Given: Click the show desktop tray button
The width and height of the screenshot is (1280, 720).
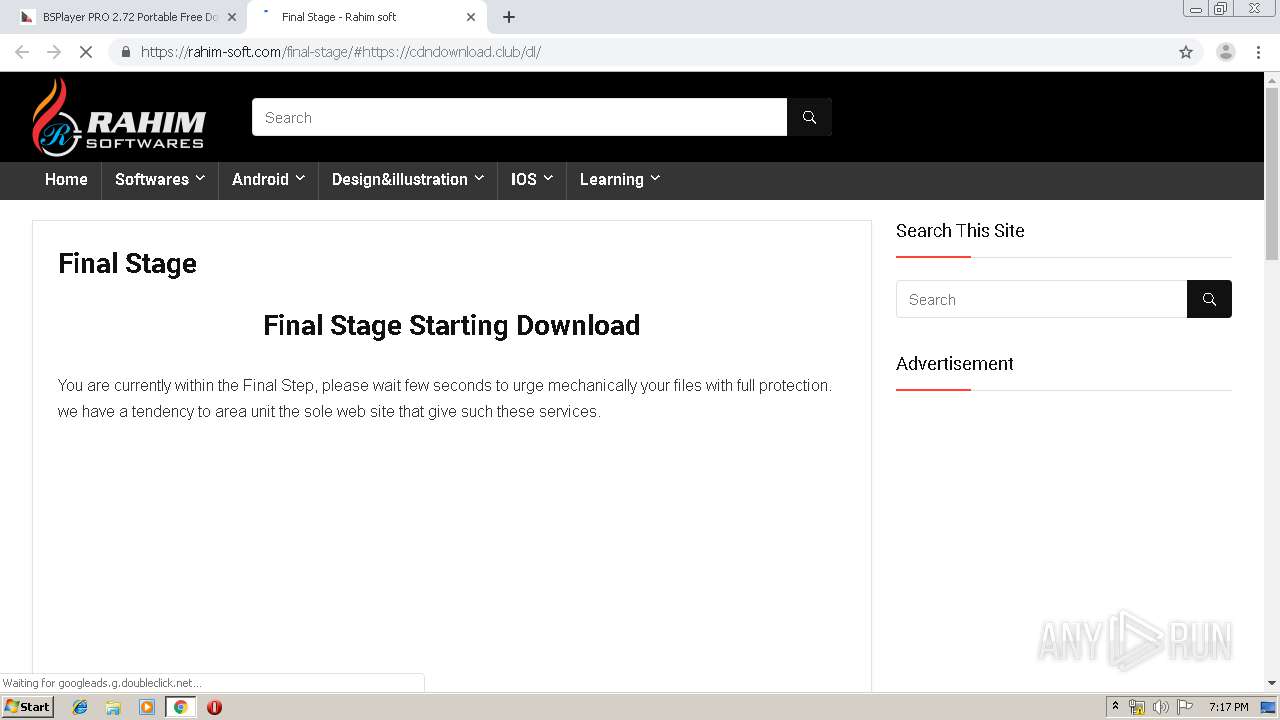Looking at the screenshot, I should pyautogui.click(x=1268, y=707).
